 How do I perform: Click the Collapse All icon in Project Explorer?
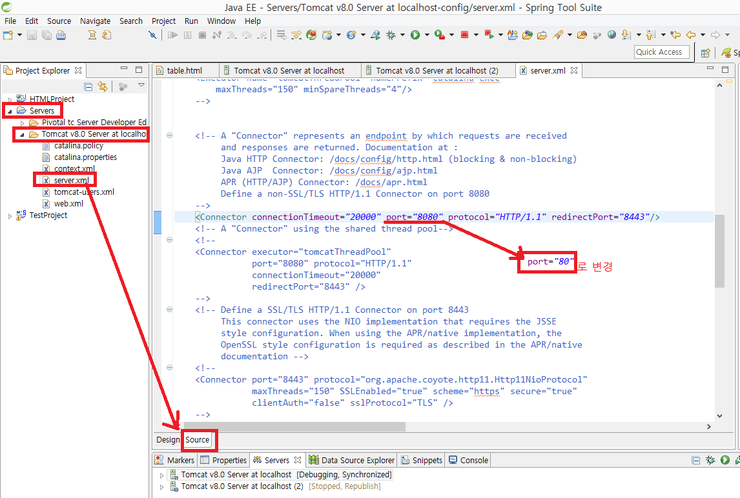coord(88,87)
